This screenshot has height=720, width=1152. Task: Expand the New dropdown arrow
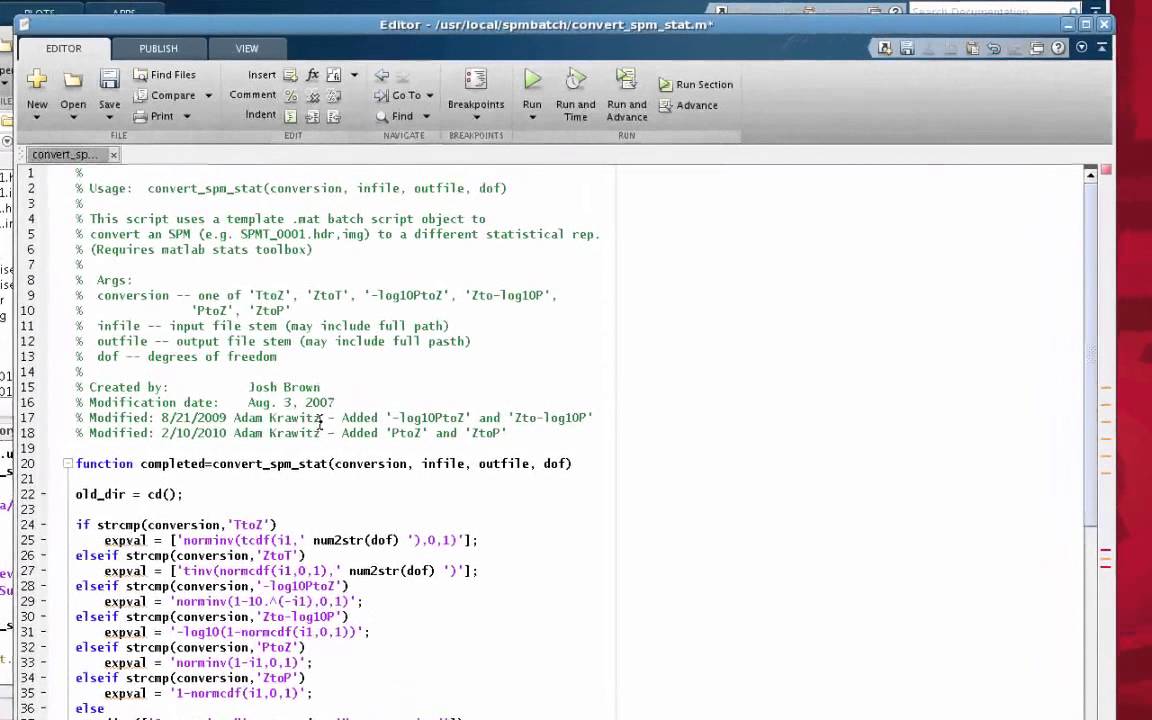tap(37, 118)
